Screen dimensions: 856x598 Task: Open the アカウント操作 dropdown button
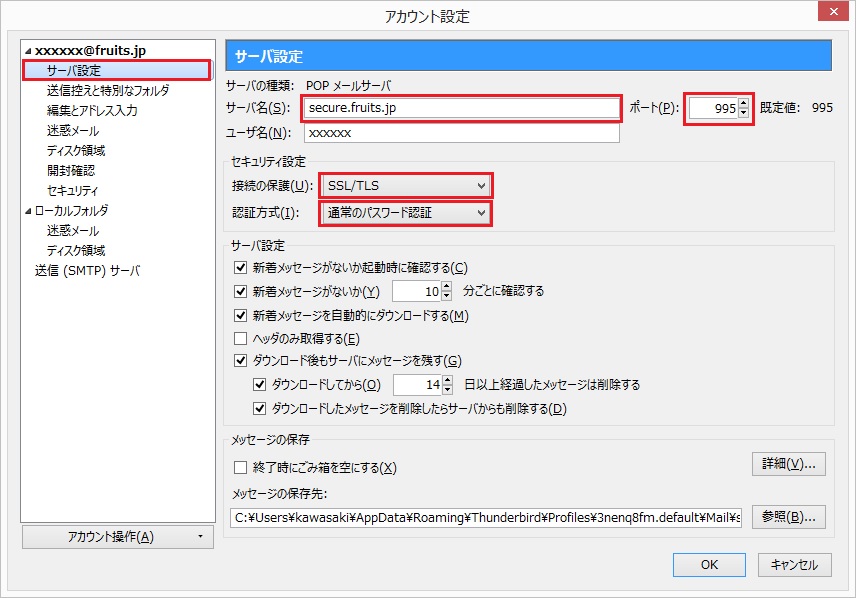pos(118,537)
